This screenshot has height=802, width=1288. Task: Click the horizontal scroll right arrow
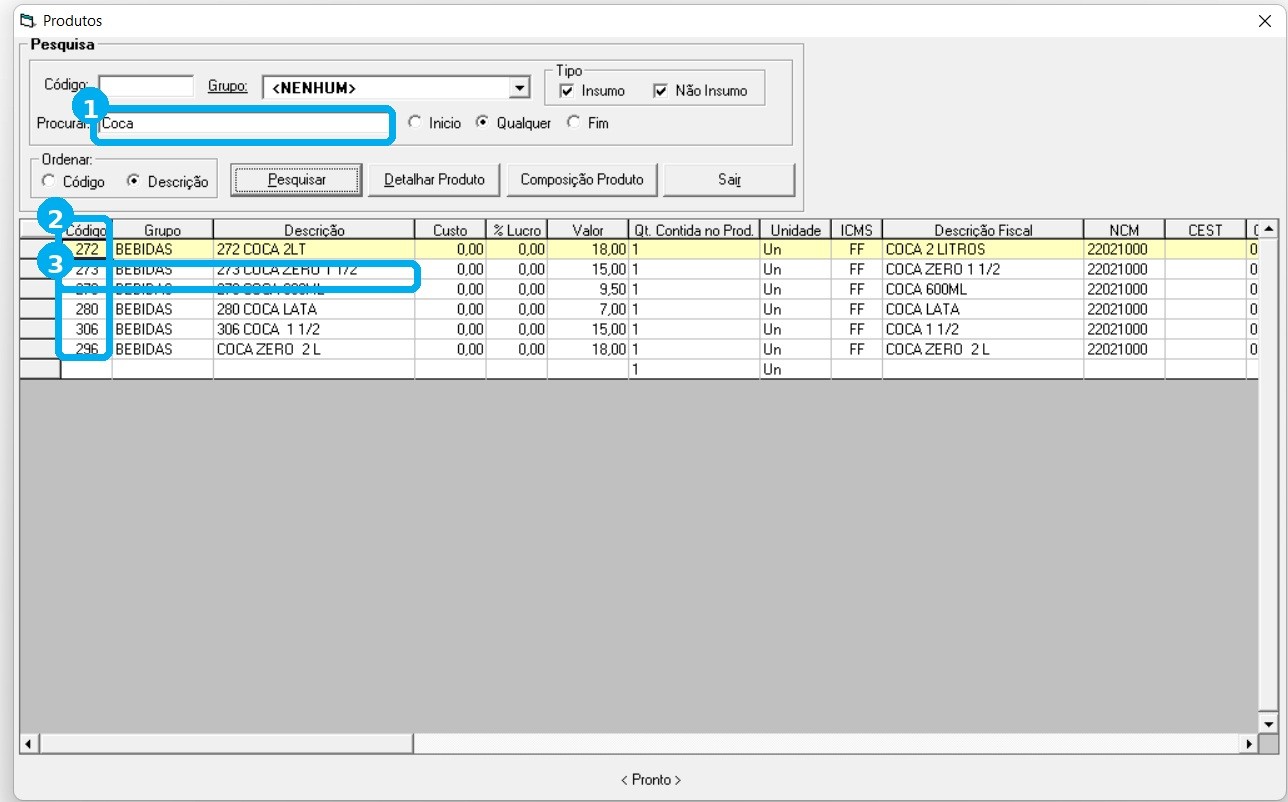tap(1249, 744)
